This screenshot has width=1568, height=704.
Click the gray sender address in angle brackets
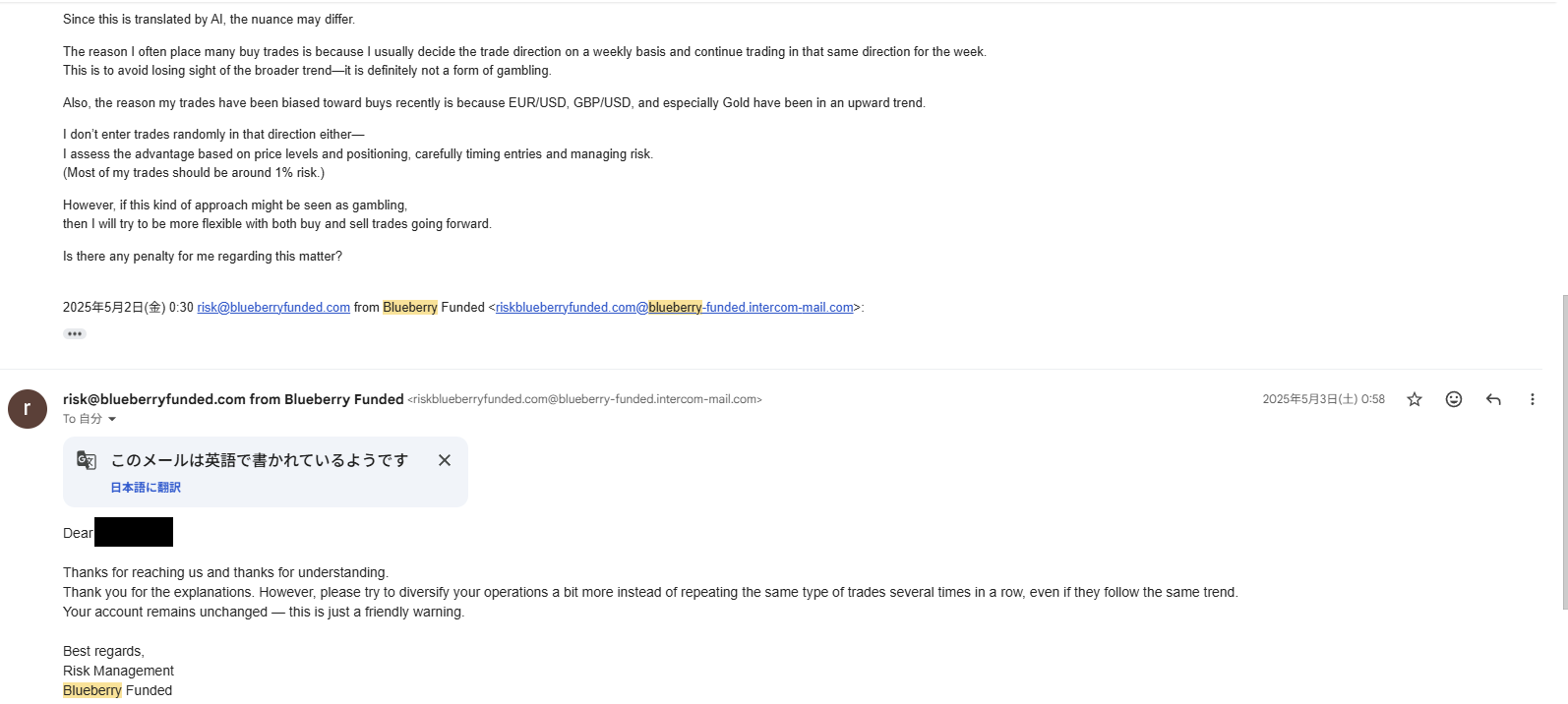[x=584, y=399]
